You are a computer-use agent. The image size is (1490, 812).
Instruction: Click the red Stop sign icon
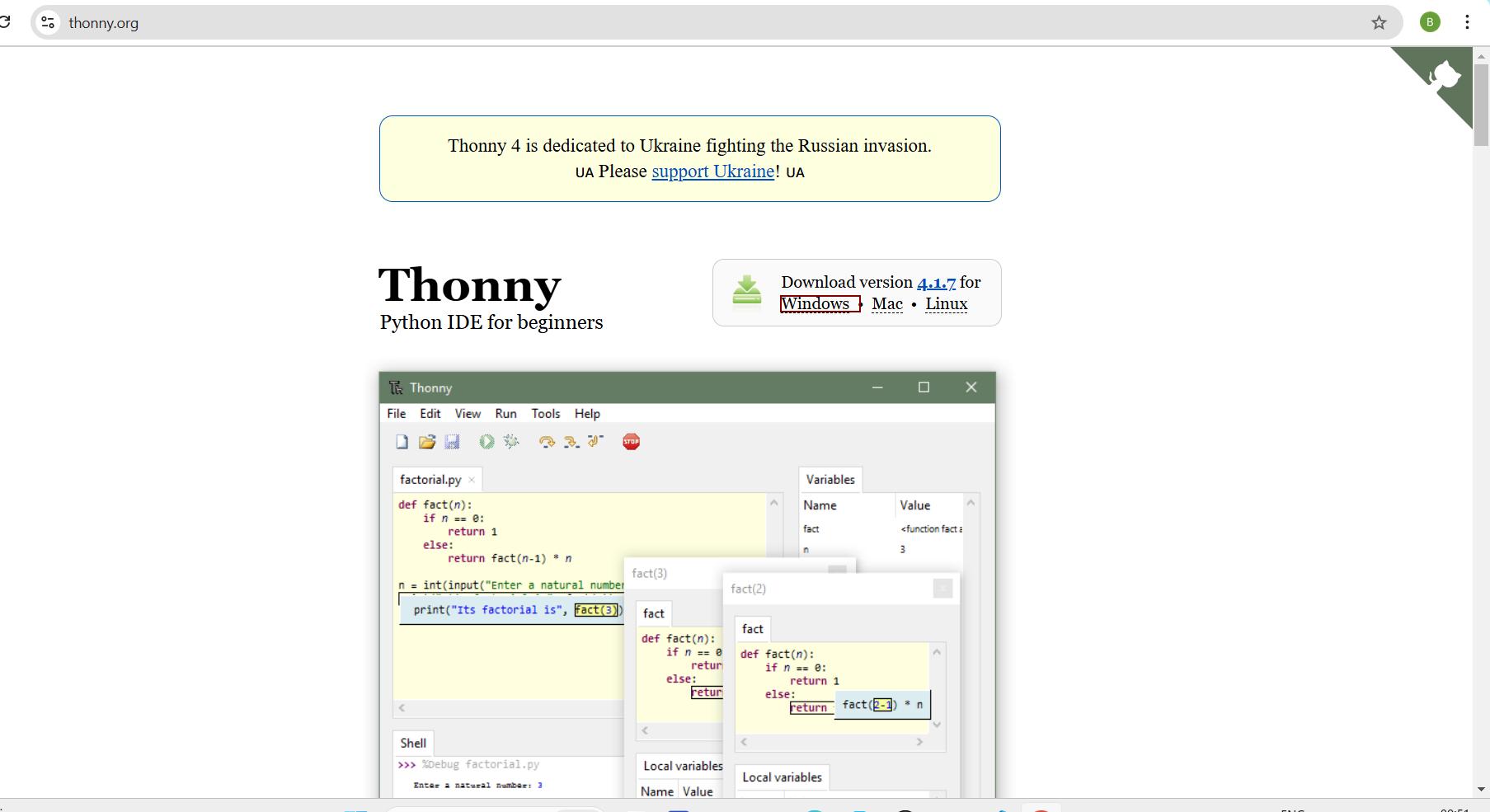[631, 442]
